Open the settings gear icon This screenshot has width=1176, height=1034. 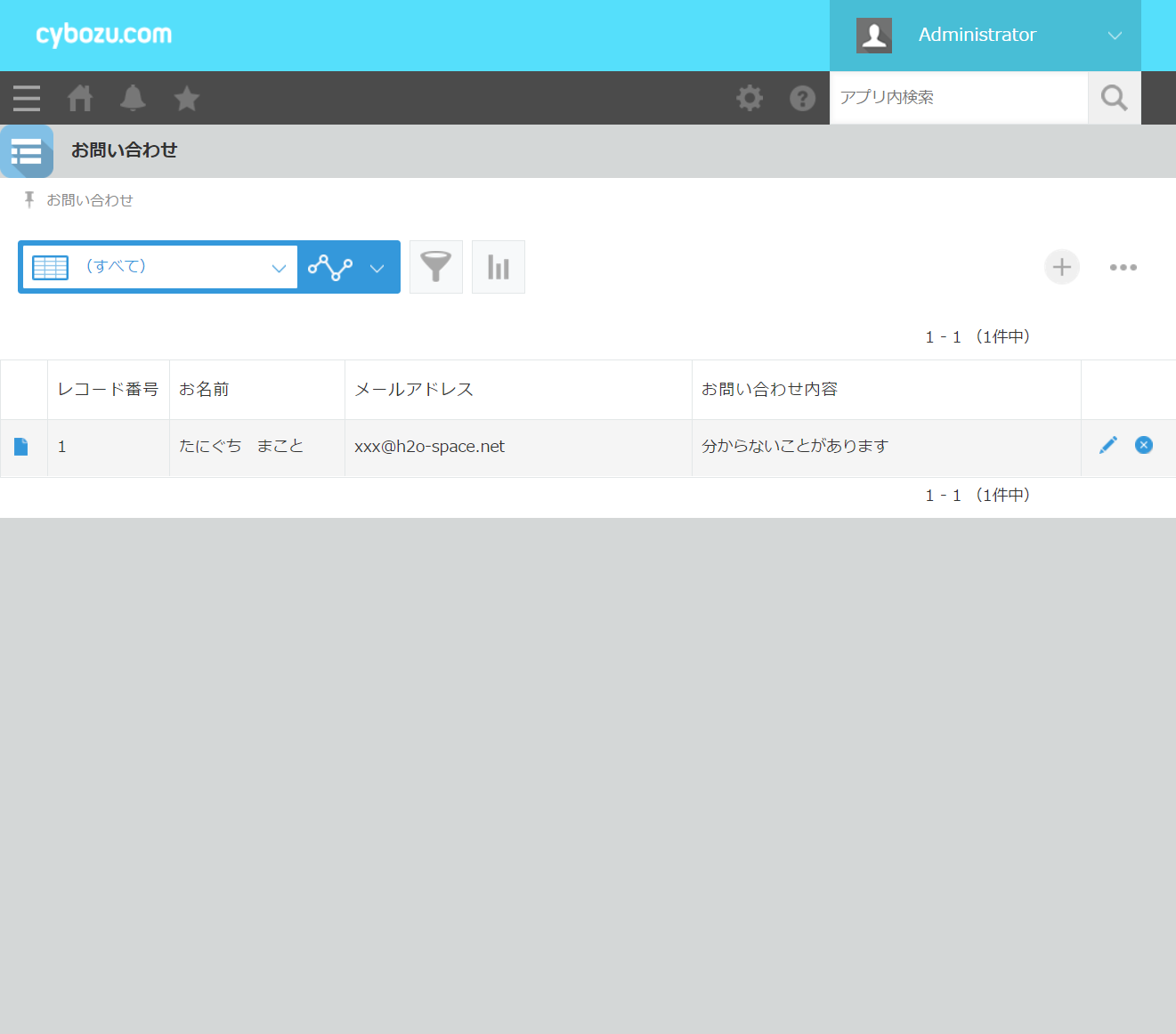coord(750,98)
